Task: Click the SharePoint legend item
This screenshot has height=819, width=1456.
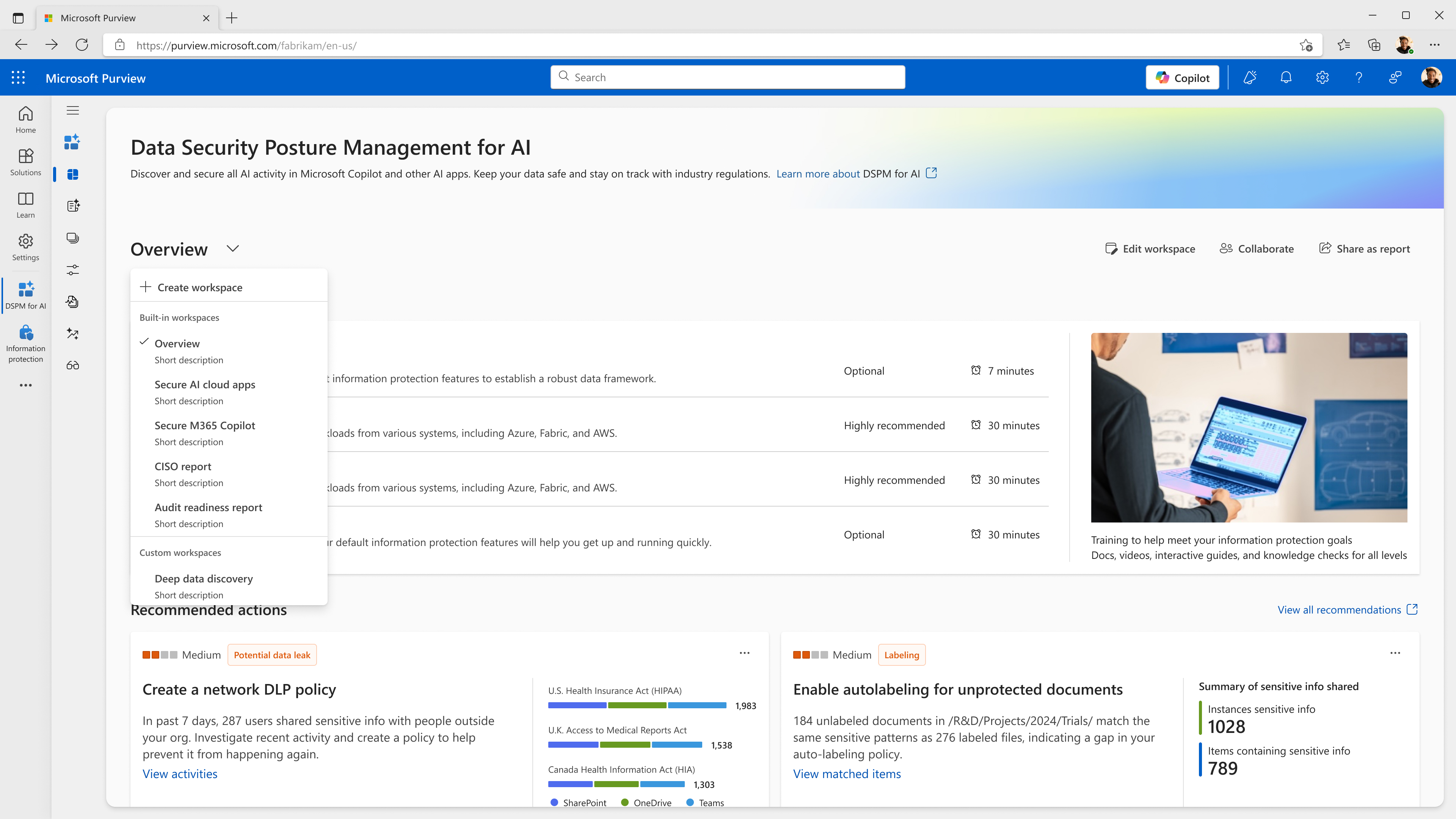Action: pyautogui.click(x=577, y=803)
